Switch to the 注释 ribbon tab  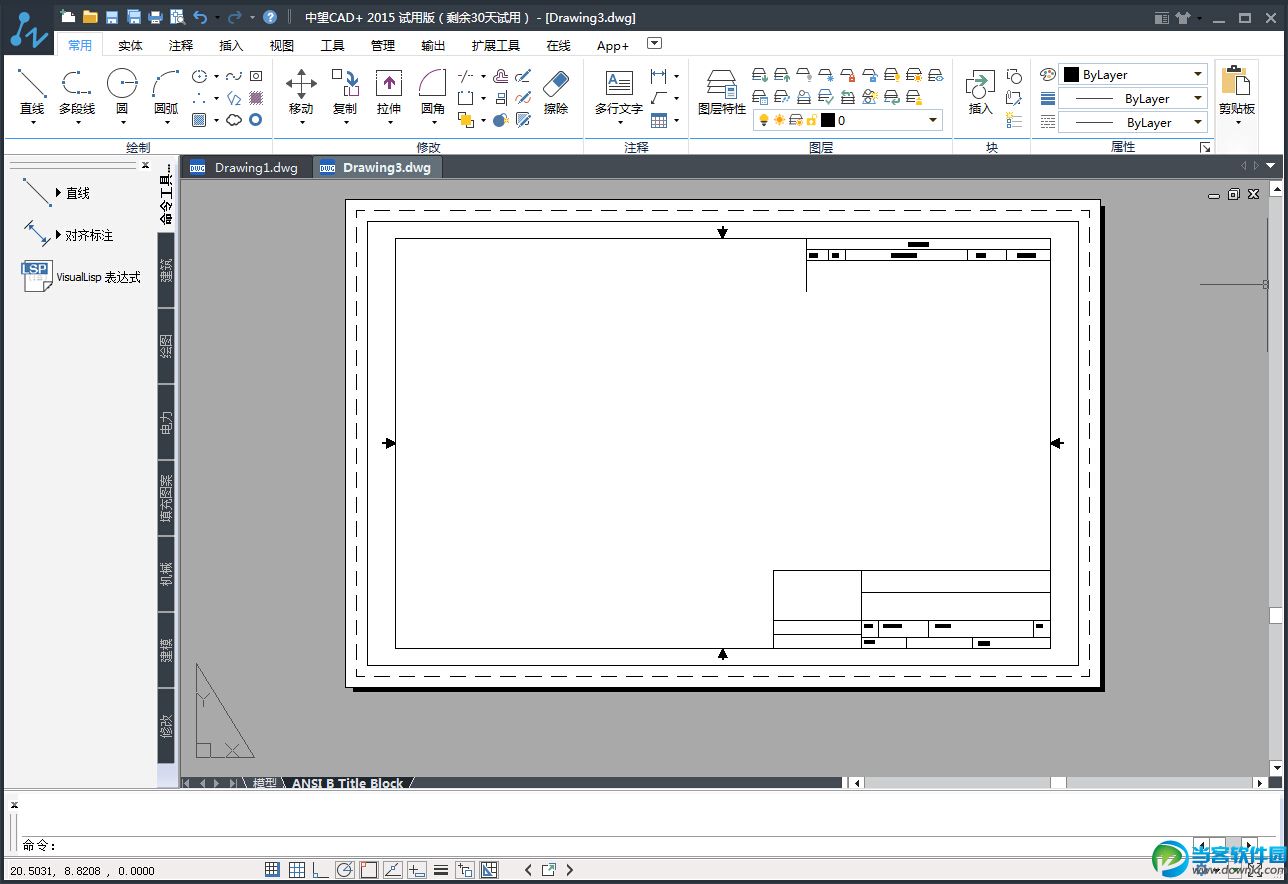(x=181, y=45)
